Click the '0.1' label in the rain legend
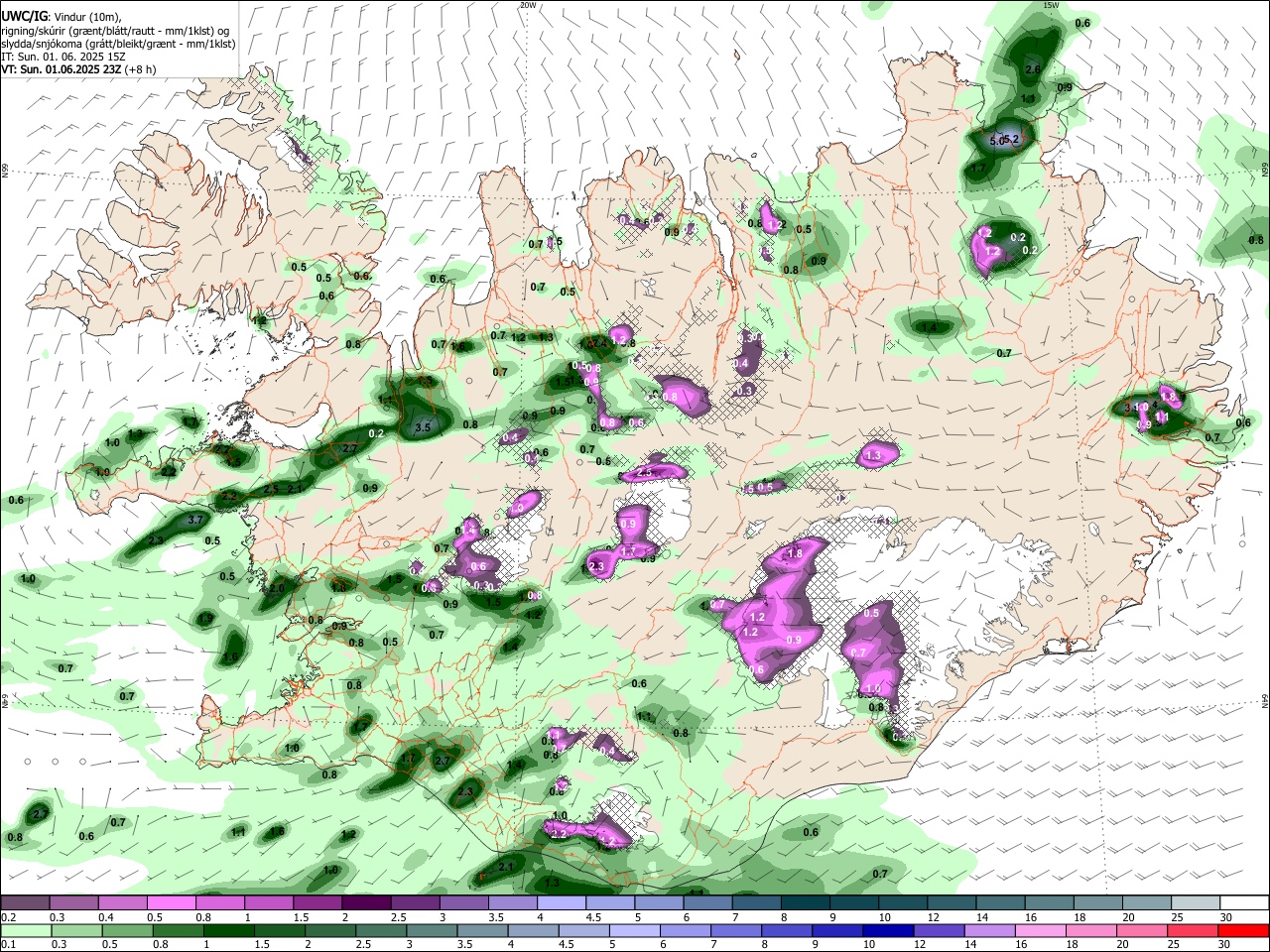Screen dimensions: 1270x952 (x=7, y=945)
